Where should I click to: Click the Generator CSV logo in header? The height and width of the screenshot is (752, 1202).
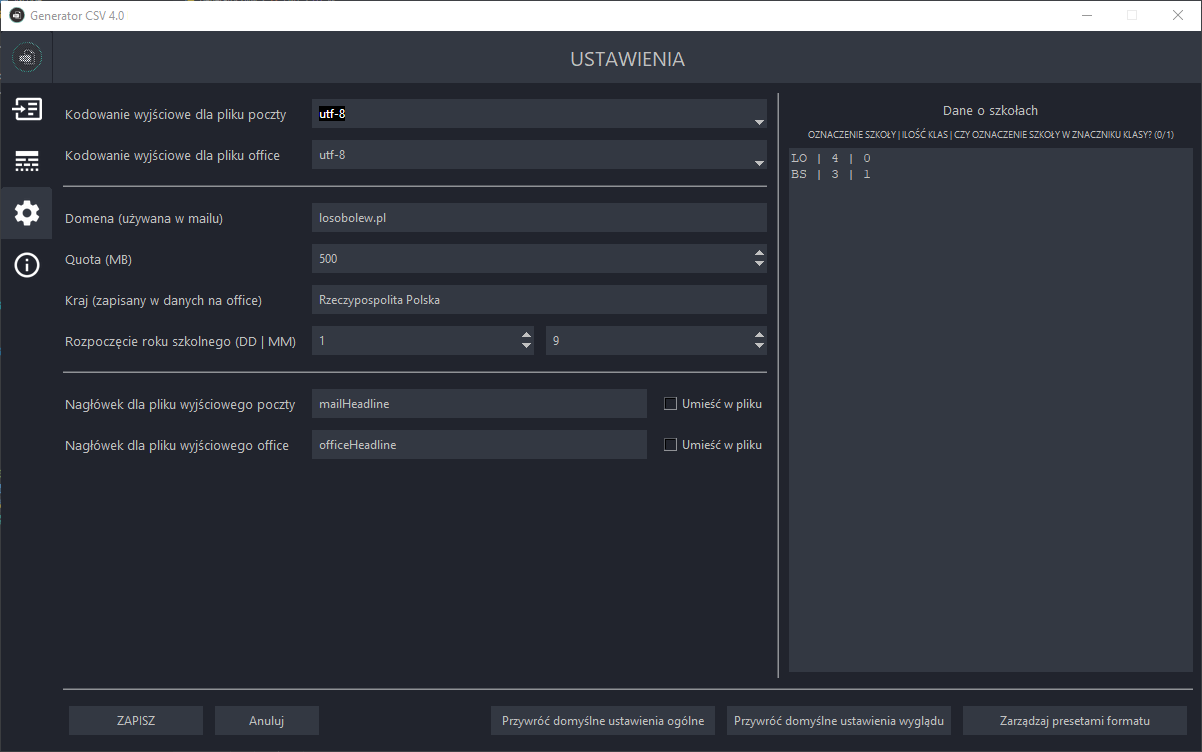coord(27,58)
